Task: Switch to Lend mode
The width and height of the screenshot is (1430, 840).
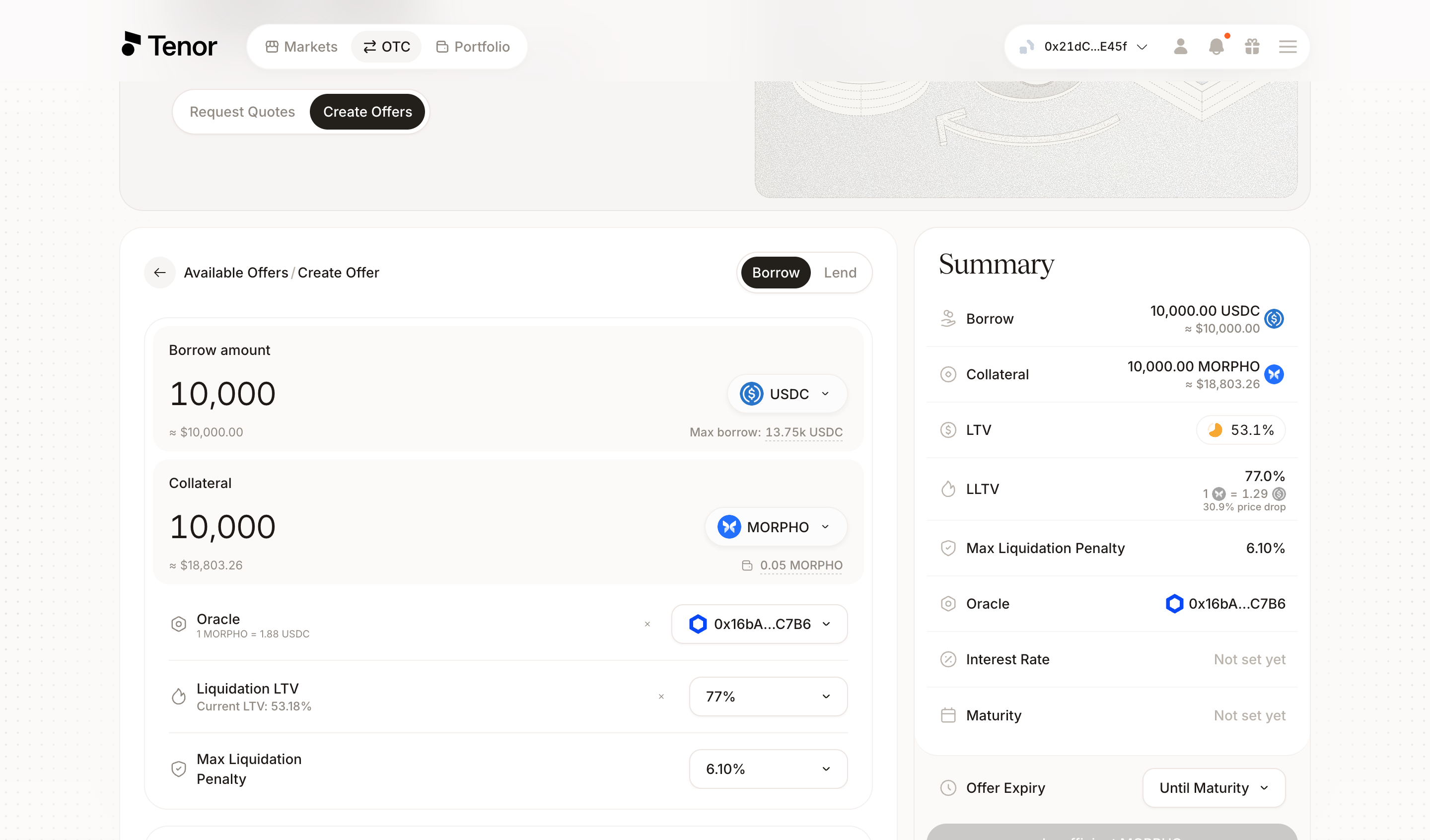Action: point(840,273)
